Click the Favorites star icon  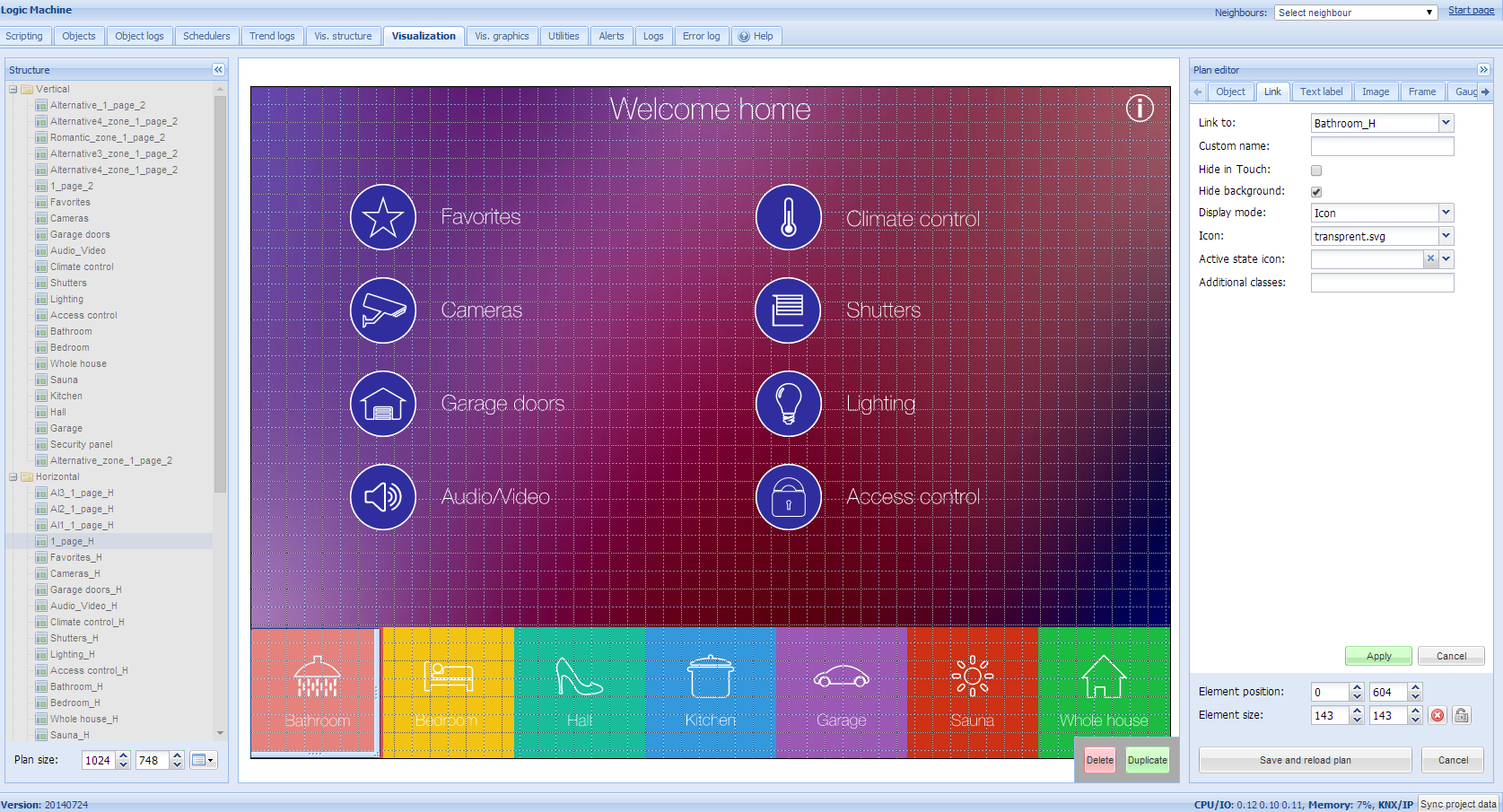pos(383,217)
